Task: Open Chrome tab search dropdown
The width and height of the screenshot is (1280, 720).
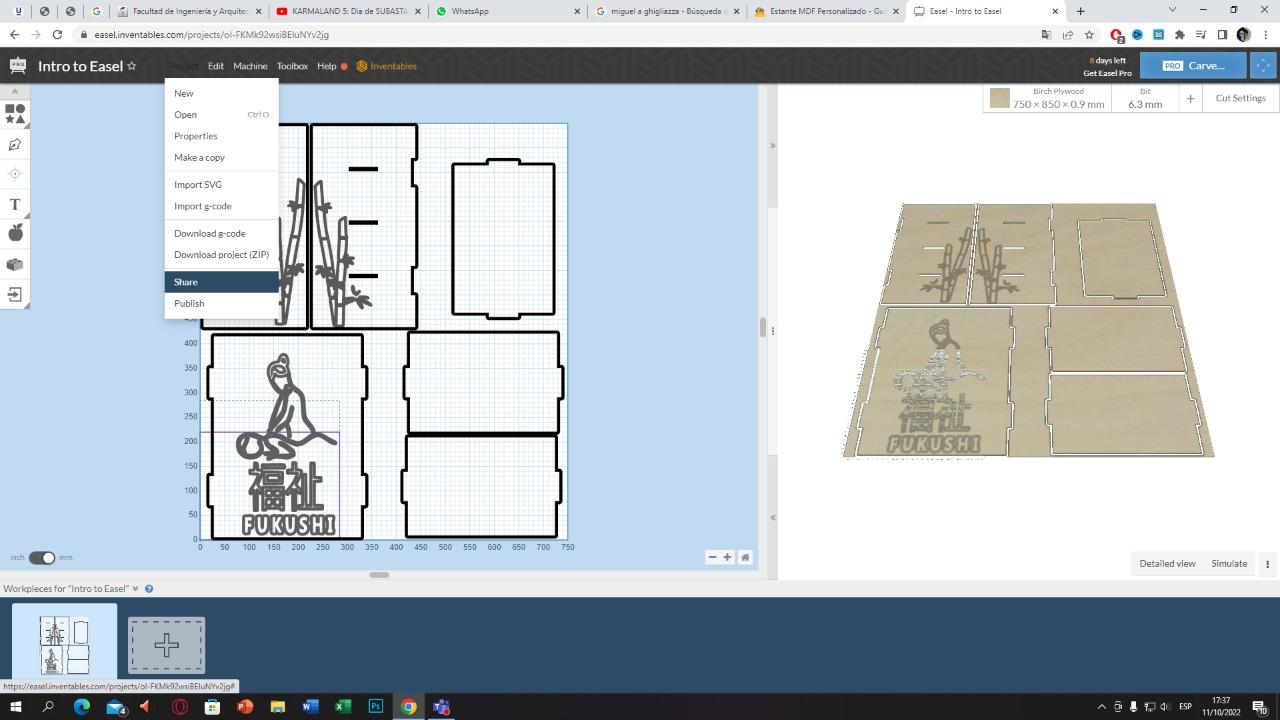Action: [x=1172, y=10]
